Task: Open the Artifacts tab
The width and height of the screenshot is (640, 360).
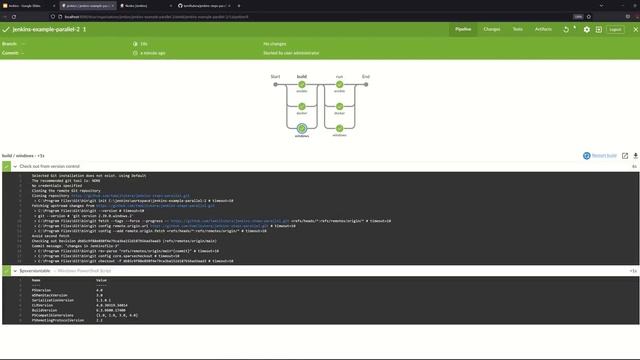Action: click(x=543, y=29)
